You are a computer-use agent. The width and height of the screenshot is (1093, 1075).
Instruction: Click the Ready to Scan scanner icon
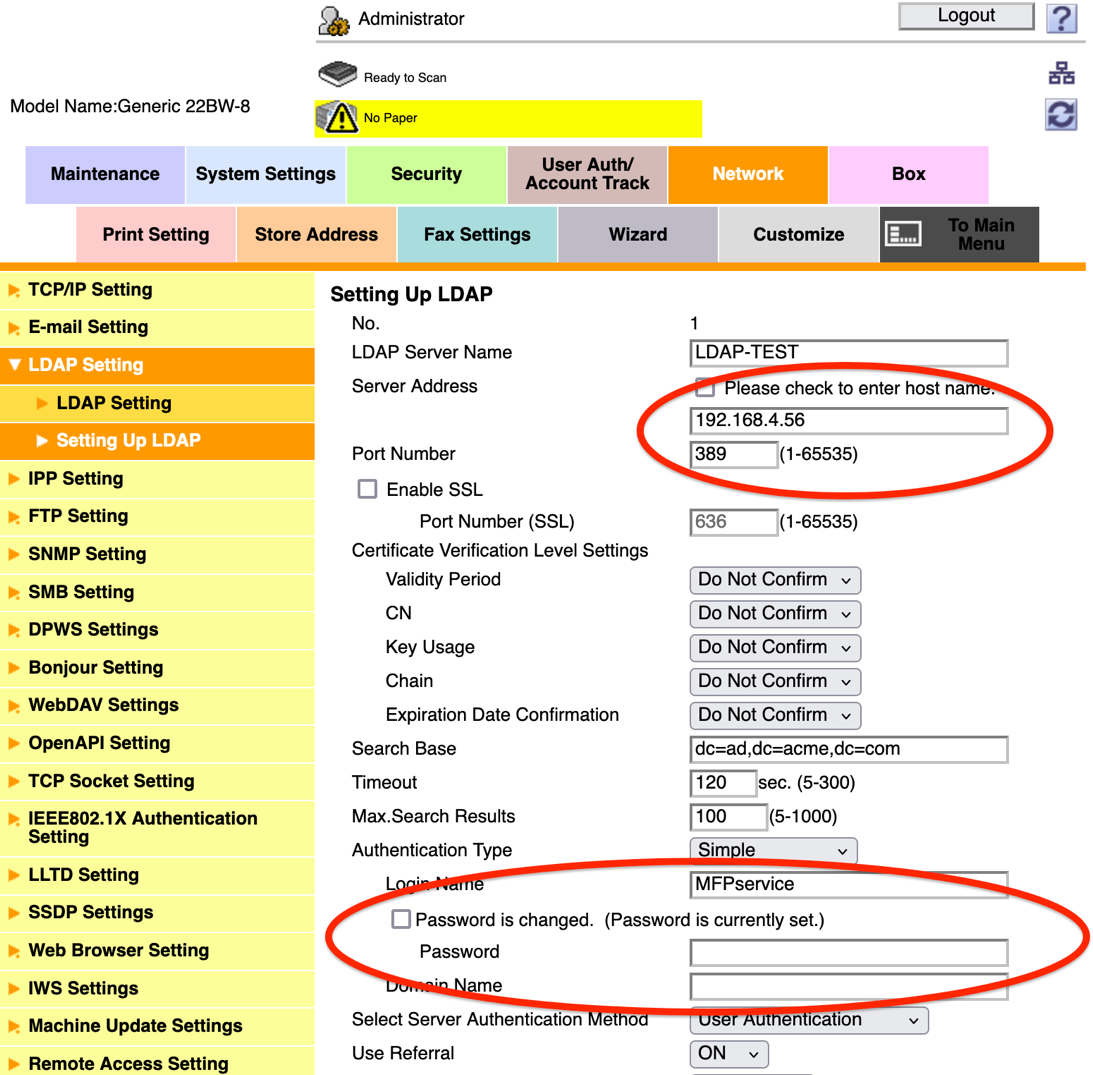tap(338, 76)
